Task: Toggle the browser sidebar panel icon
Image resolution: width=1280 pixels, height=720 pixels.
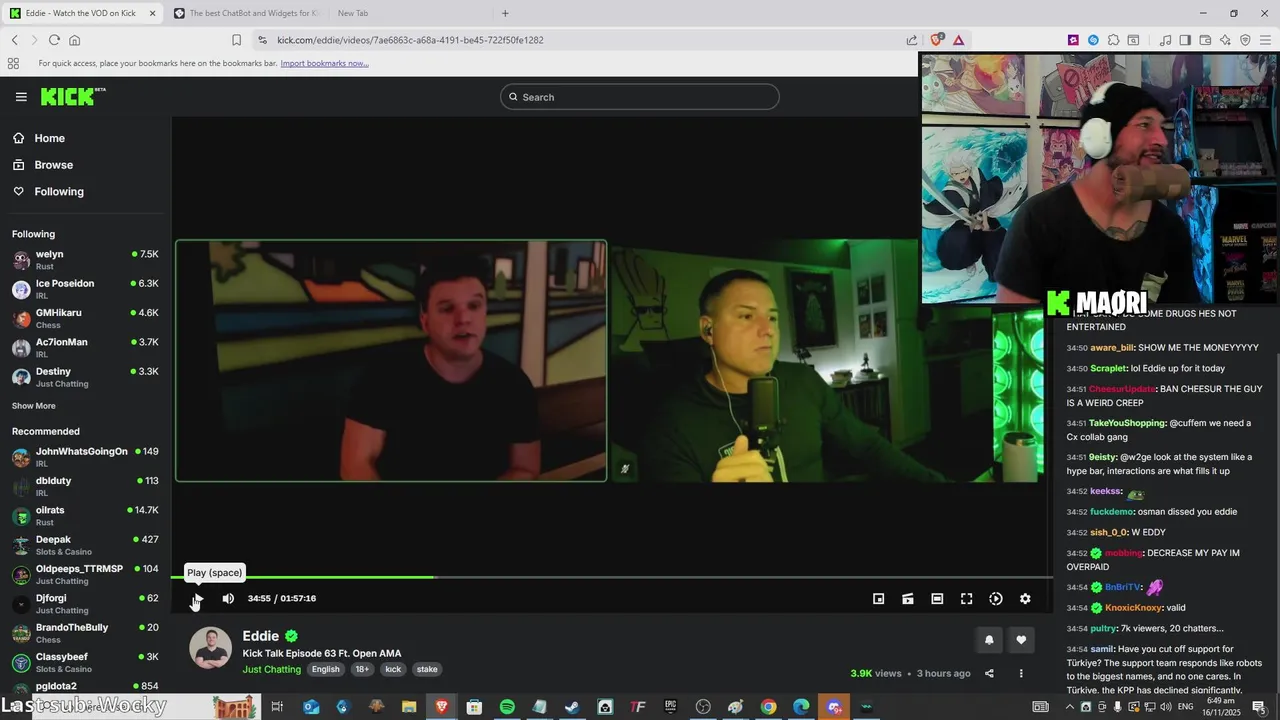Action: click(1185, 40)
